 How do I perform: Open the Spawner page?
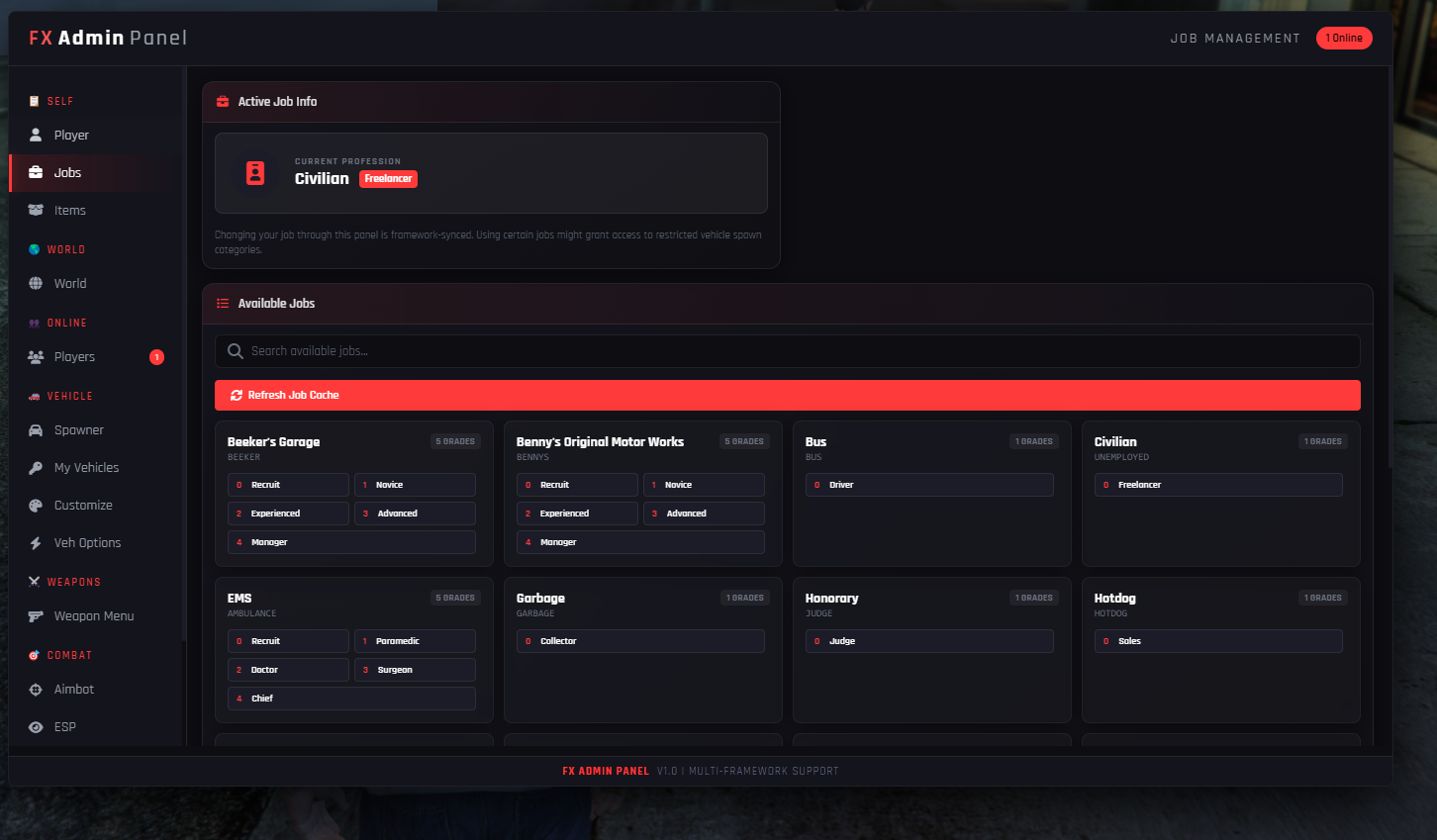[x=96, y=429]
